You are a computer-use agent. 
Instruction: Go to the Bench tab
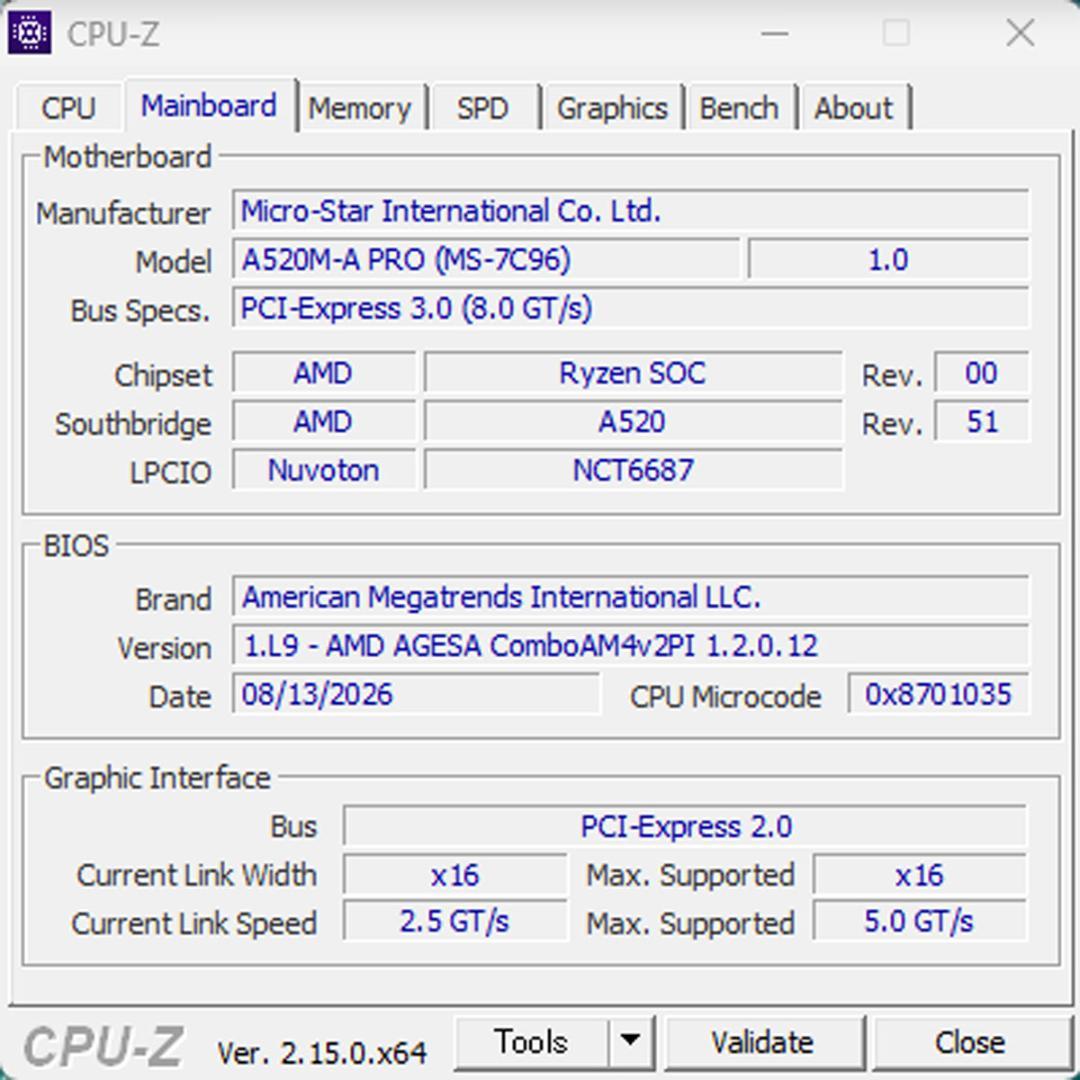pyautogui.click(x=739, y=108)
